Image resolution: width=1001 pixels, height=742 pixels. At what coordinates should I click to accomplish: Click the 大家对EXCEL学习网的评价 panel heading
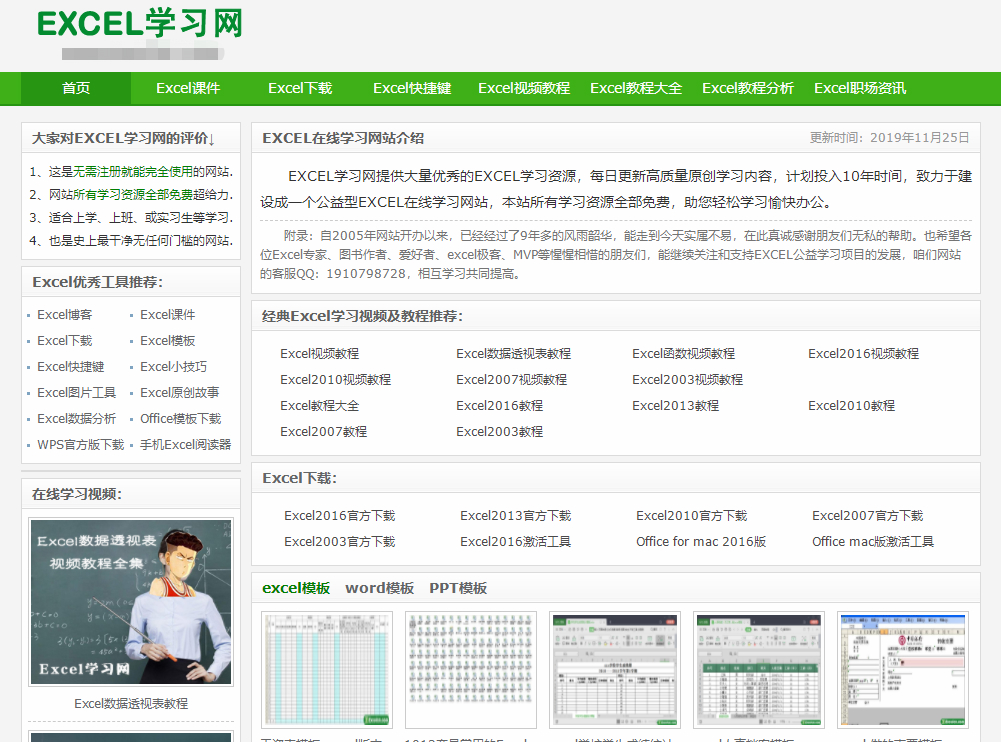[123, 139]
